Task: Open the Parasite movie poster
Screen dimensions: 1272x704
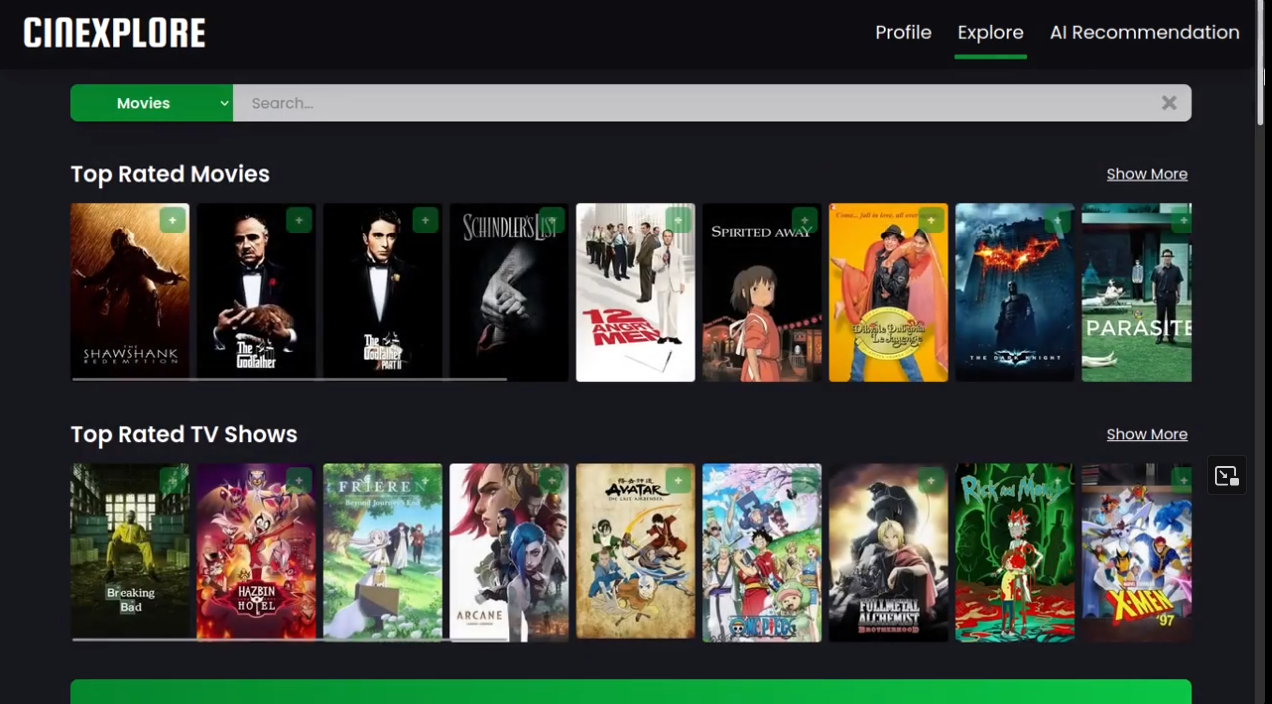Action: (x=1136, y=300)
